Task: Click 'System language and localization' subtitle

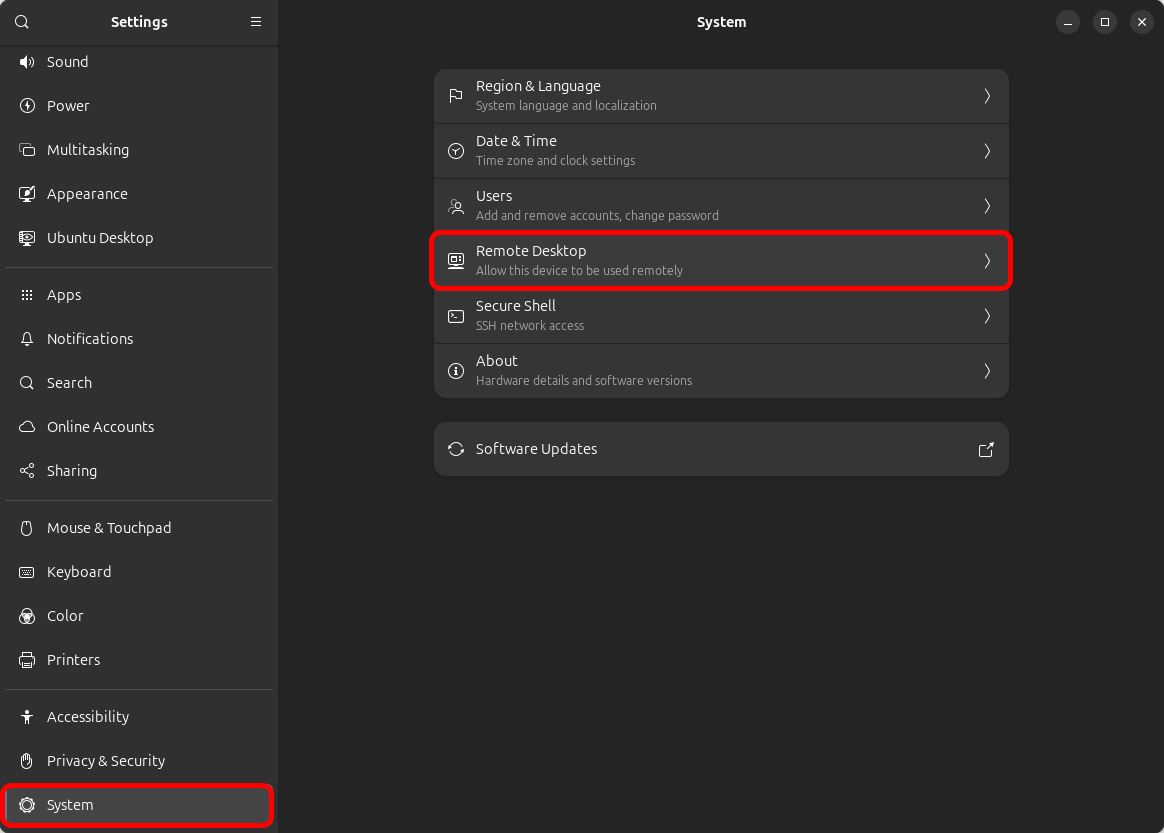Action: (566, 106)
